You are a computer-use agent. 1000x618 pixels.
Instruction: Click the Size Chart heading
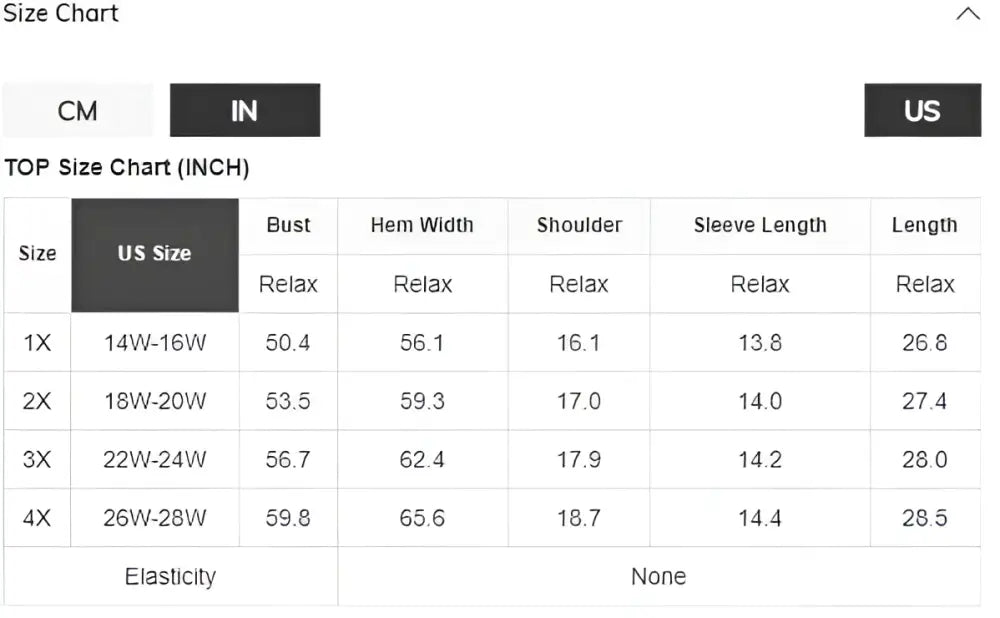pyautogui.click(x=61, y=13)
